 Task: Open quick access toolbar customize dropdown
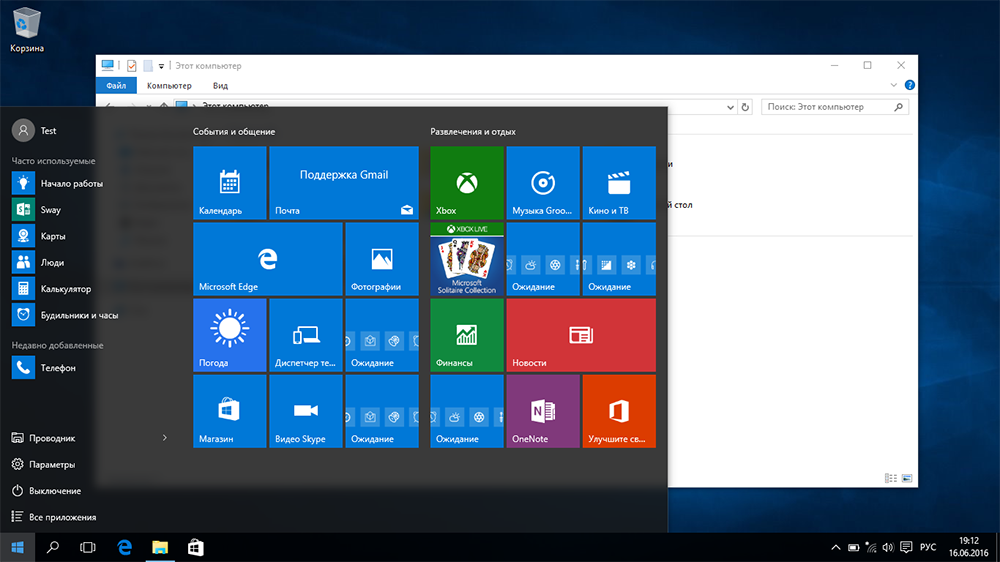(161, 66)
